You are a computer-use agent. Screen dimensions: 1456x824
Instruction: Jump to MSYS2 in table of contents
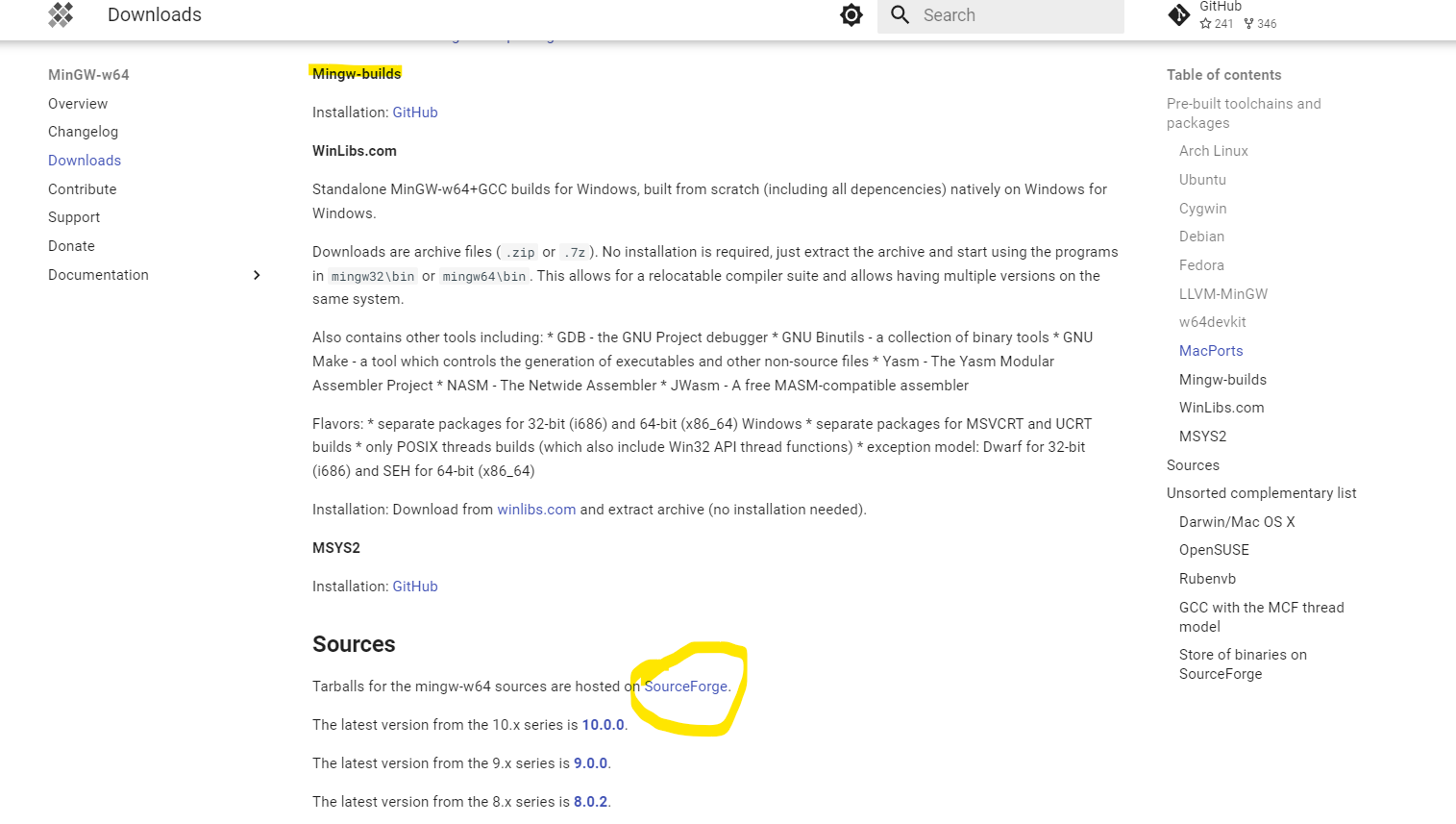(1203, 437)
